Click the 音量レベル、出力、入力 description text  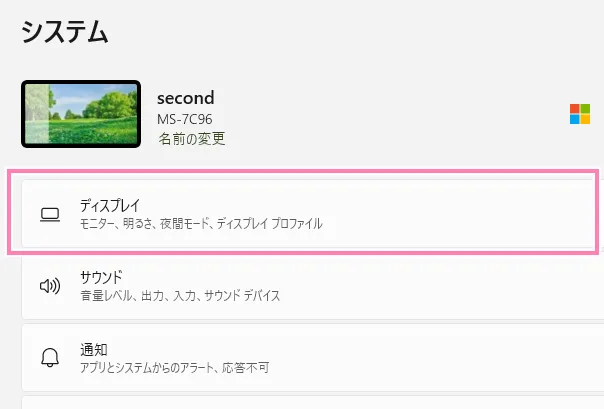point(180,296)
